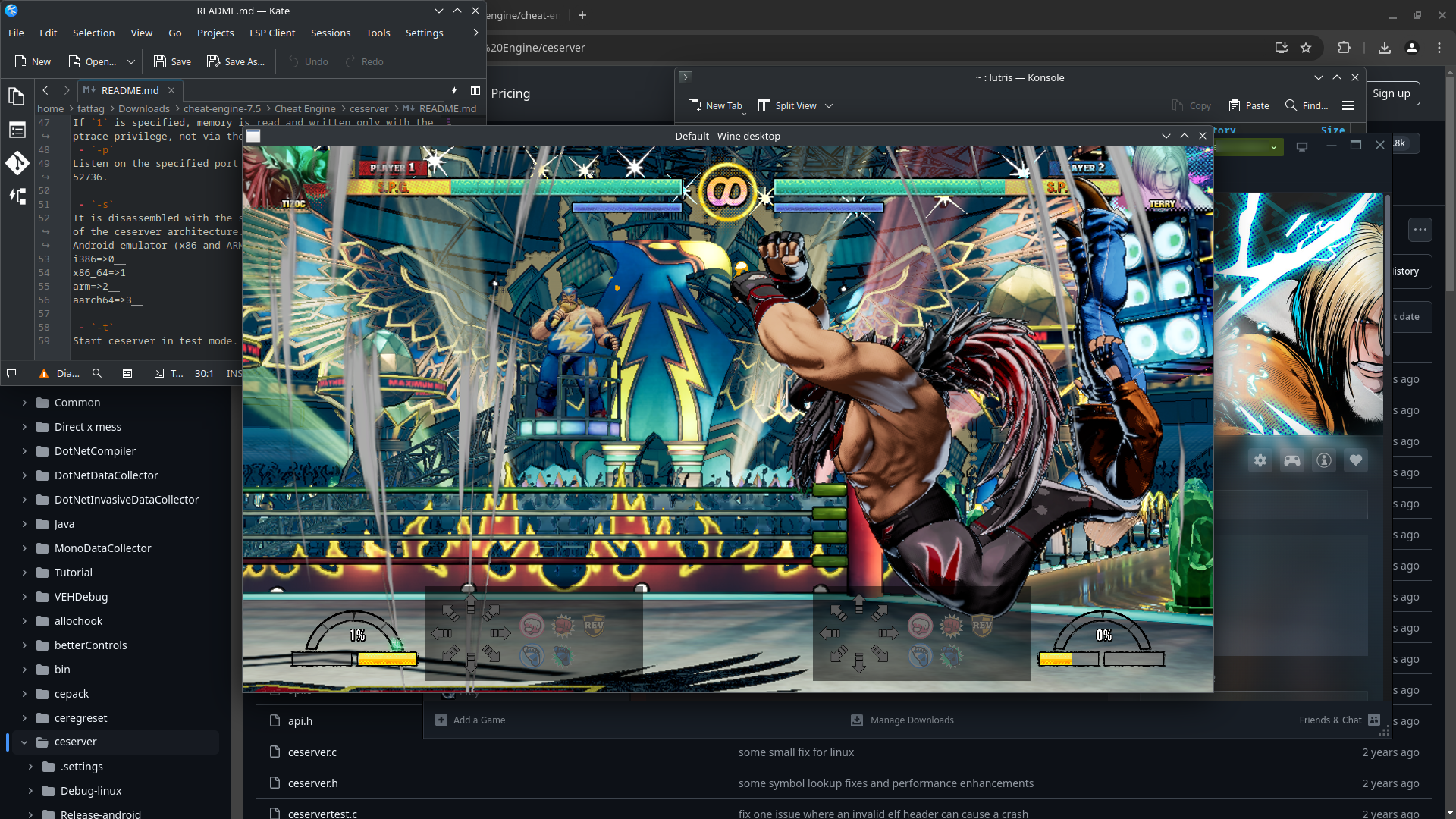Open the symbol outline panel in Kate sidebar
1456x819 pixels.
point(17,130)
